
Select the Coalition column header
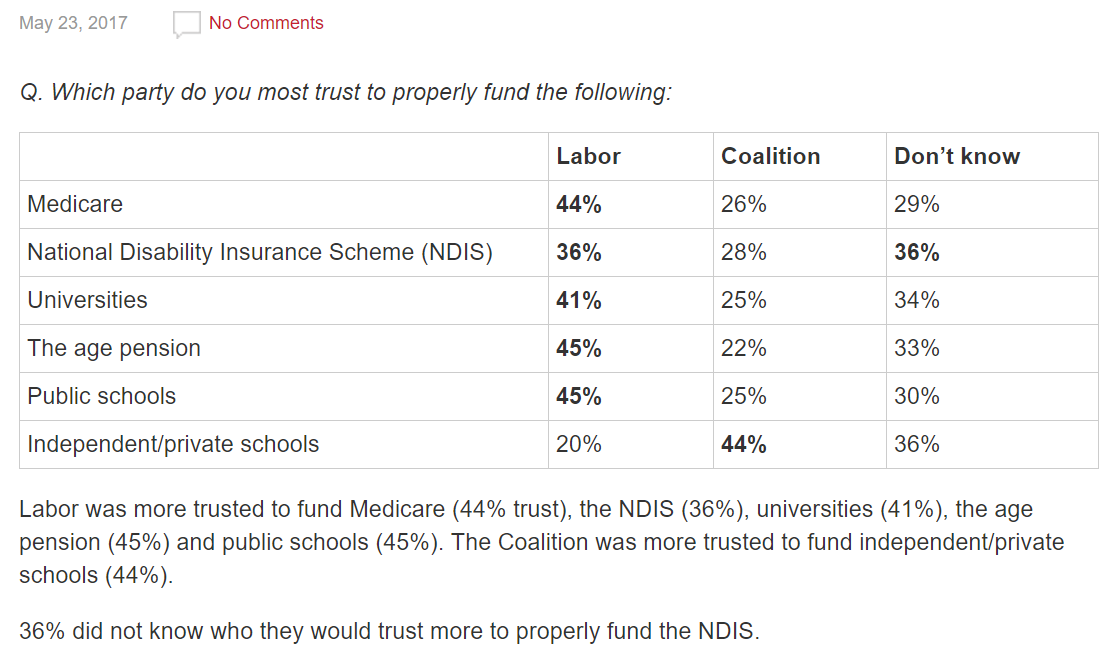[x=770, y=157]
